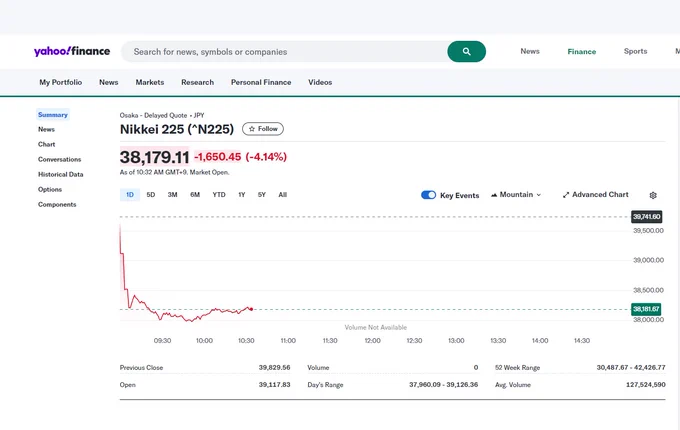680x430 pixels.
Task: Toggle the Key Events switch
Action: pyautogui.click(x=428, y=195)
